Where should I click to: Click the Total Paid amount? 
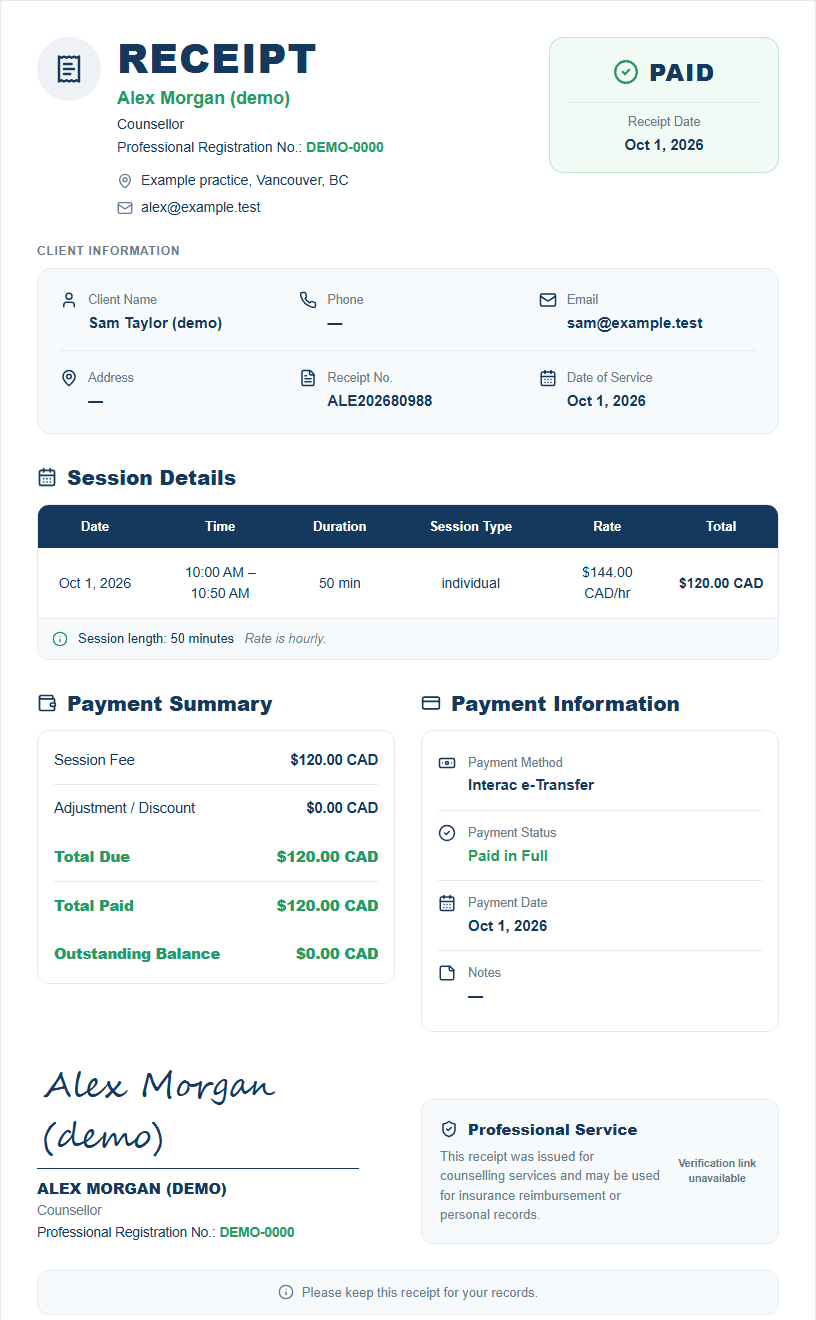point(328,906)
